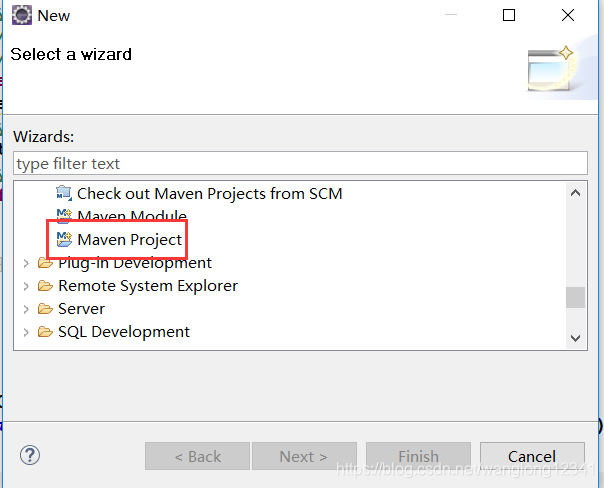Click the wizard list scrollbar thumb
604x488 pixels.
coord(575,297)
